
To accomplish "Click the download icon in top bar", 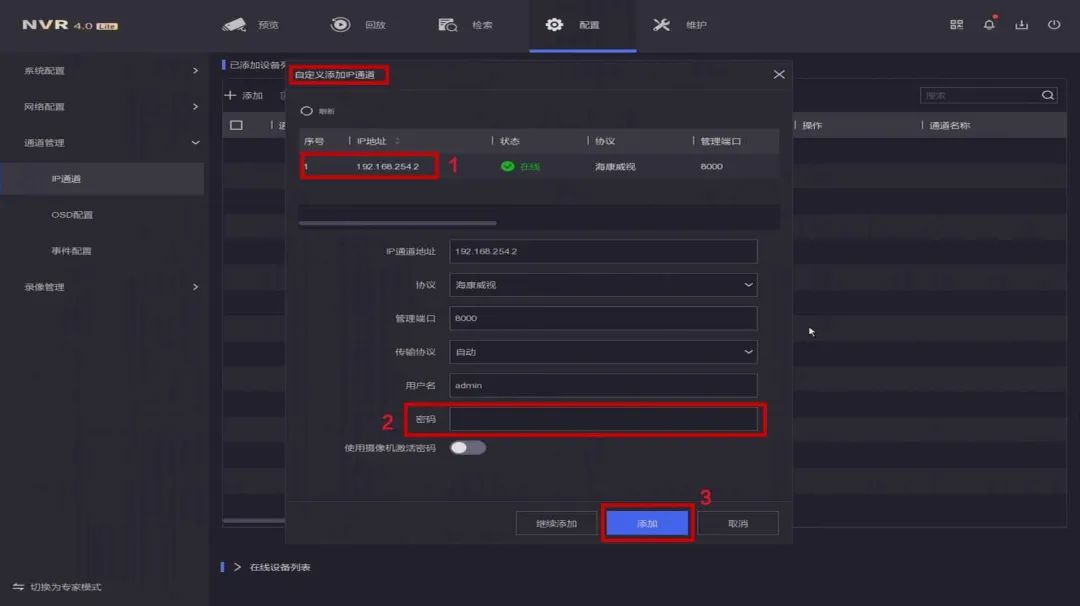I will point(1021,25).
